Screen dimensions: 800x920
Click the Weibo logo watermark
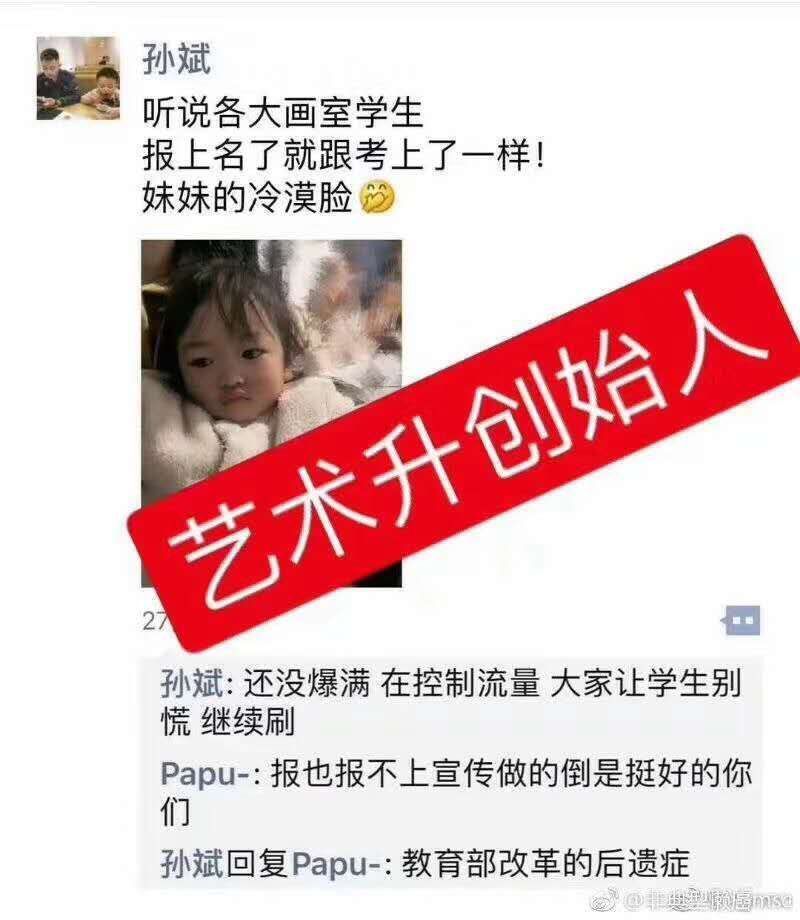click(x=603, y=900)
